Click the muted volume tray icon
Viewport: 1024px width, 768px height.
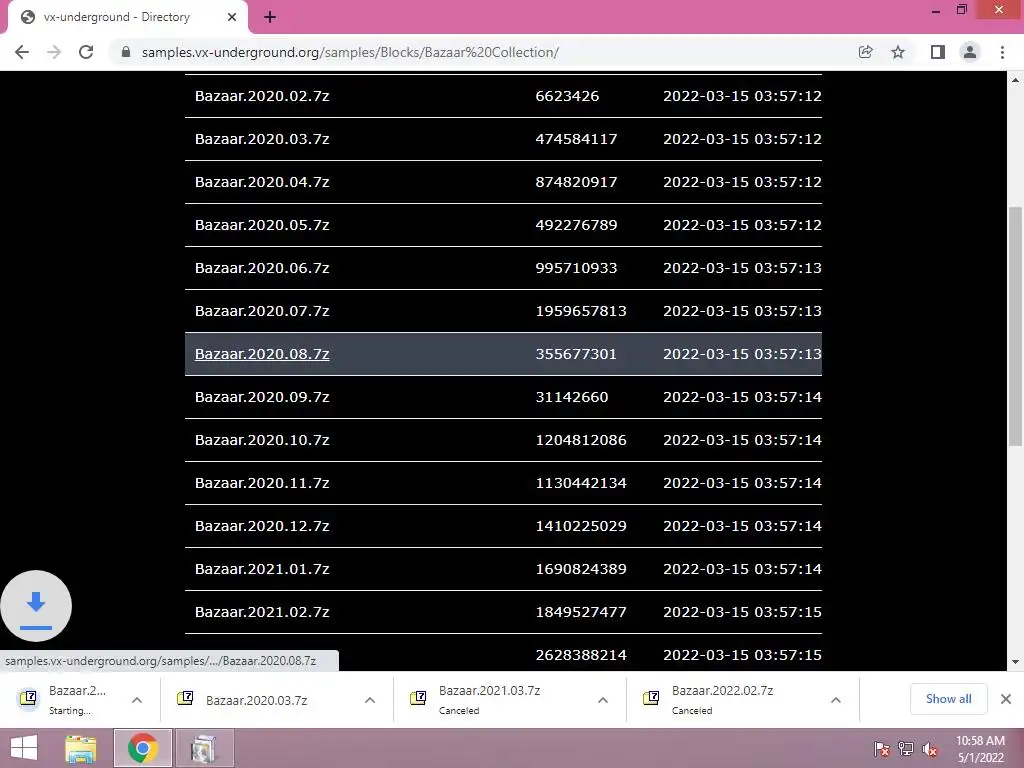[929, 749]
